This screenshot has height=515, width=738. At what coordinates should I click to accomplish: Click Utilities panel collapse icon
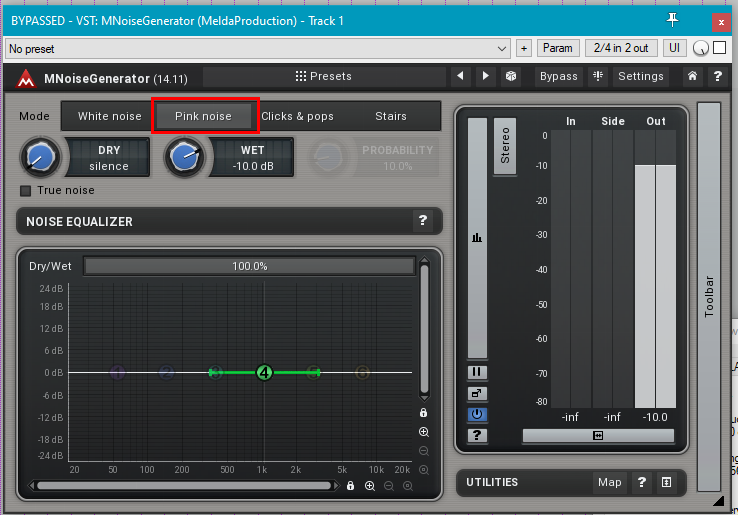[x=666, y=482]
